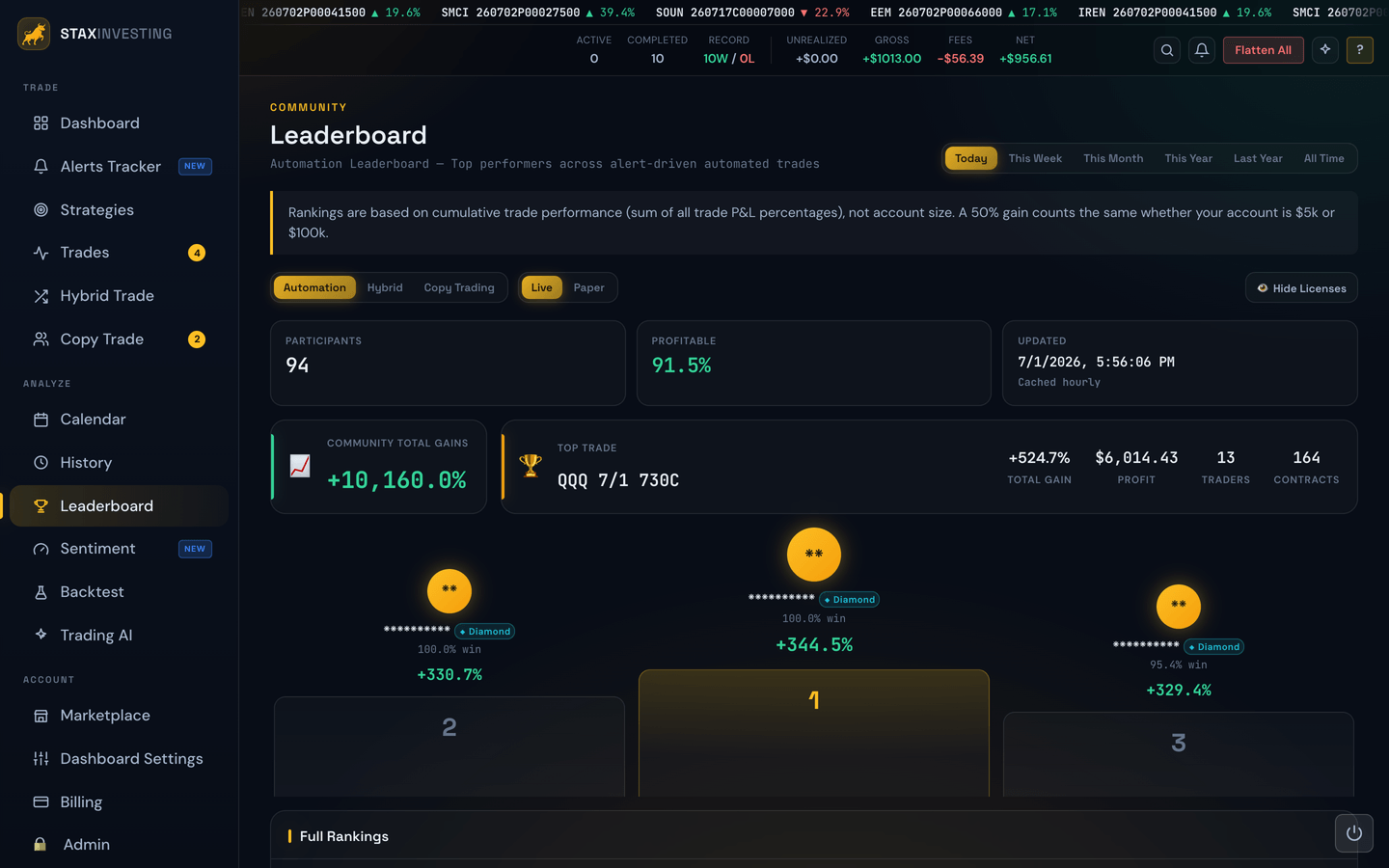Click the +10,160.0% community gains value
Screen dimensions: 1389x868
click(x=396, y=480)
